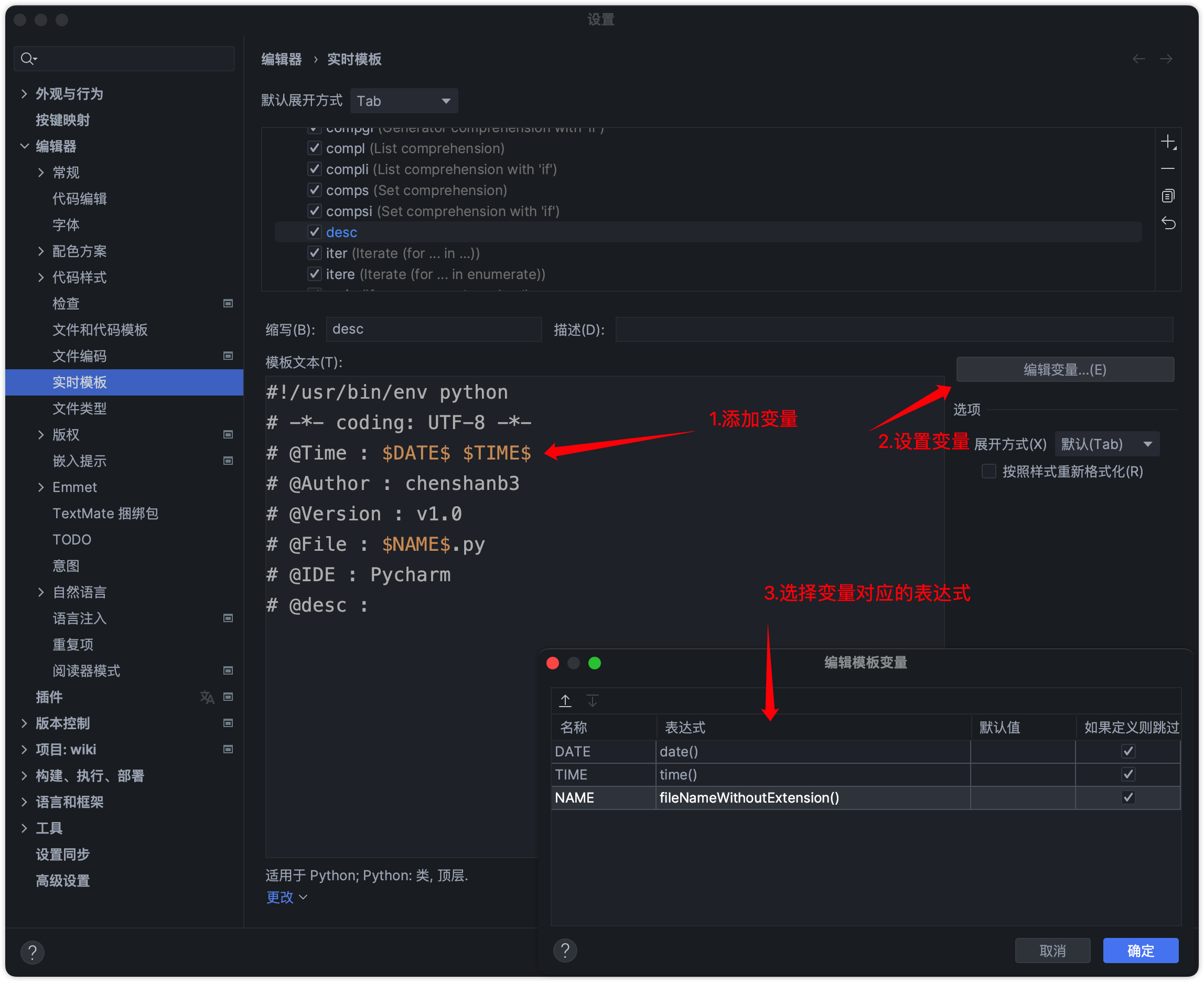Open the 按键映射 settings page
Screen dimensions: 1204x982
(62, 120)
